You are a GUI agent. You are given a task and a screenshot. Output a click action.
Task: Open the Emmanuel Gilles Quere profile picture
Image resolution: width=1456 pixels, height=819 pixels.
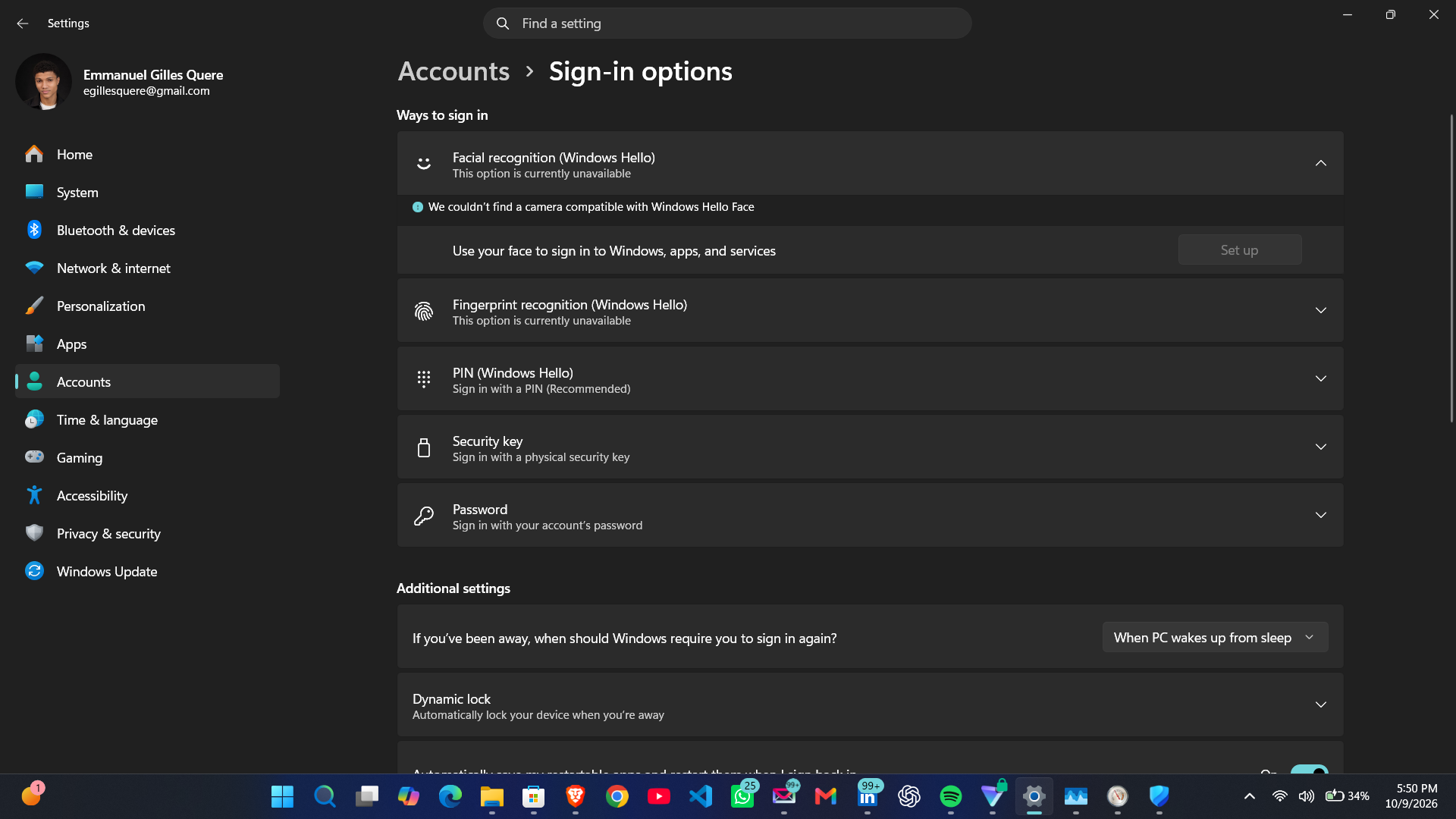coord(43,82)
